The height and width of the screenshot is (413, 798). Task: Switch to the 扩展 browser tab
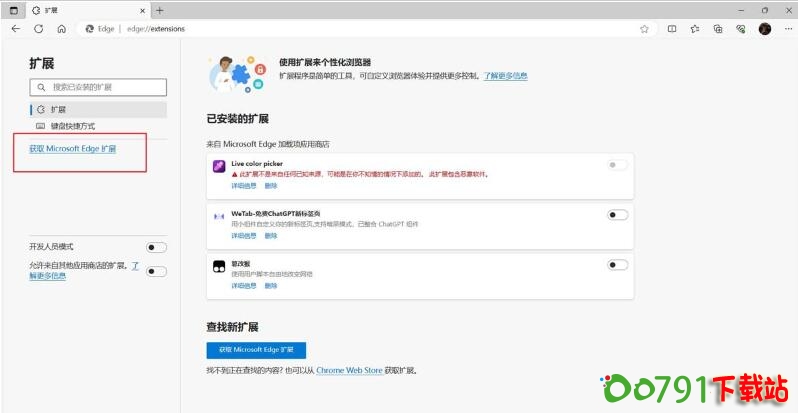87,10
